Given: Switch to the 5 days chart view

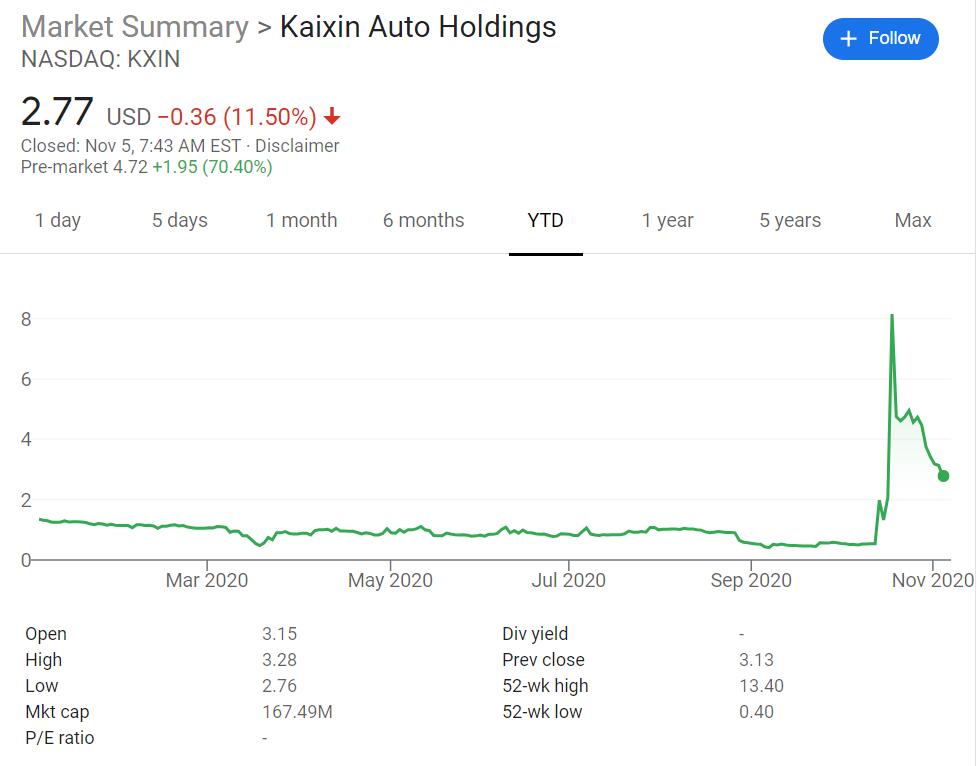Looking at the screenshot, I should coord(180,220).
